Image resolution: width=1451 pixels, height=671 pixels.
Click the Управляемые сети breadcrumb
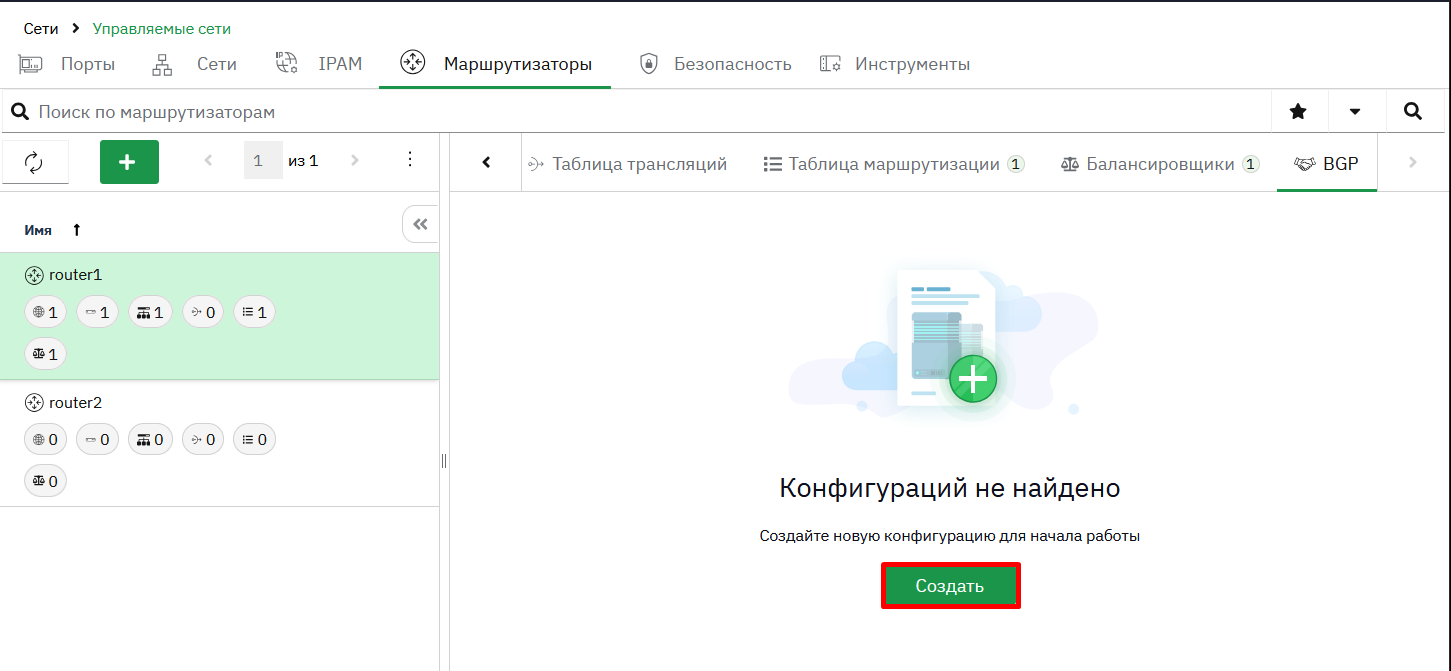pos(162,29)
